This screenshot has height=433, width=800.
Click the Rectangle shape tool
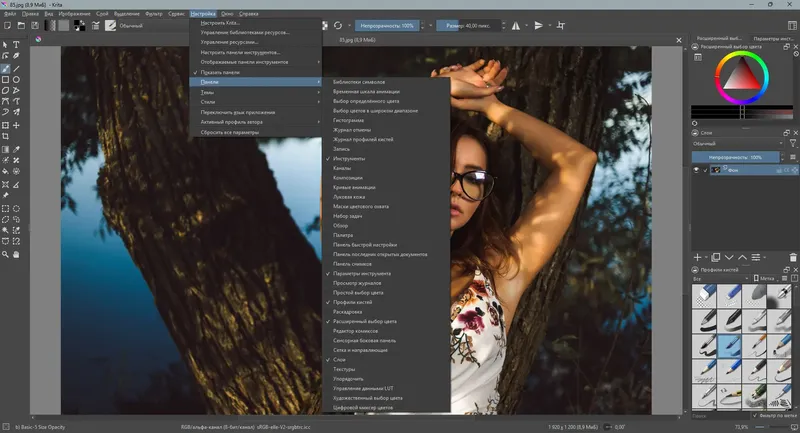pyautogui.click(x=6, y=78)
